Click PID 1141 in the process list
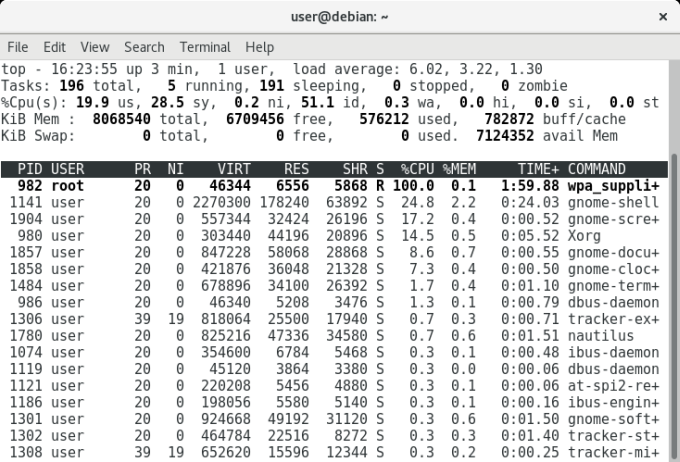The height and width of the screenshot is (462, 680). pyautogui.click(x=26, y=202)
